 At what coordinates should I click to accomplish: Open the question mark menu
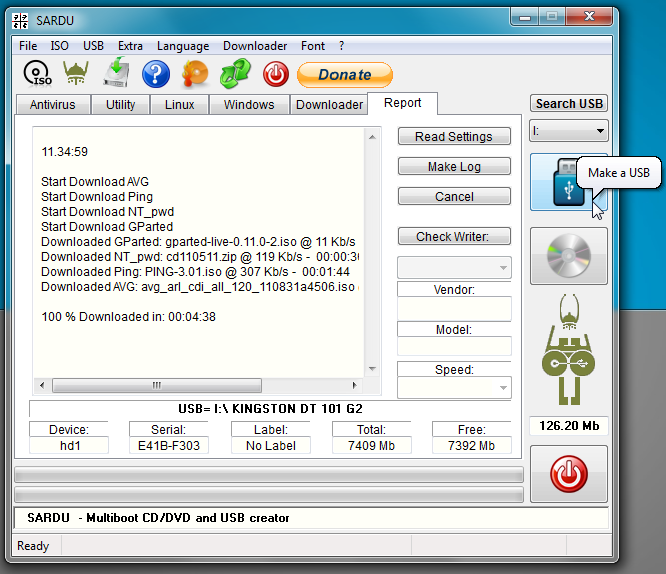341,46
